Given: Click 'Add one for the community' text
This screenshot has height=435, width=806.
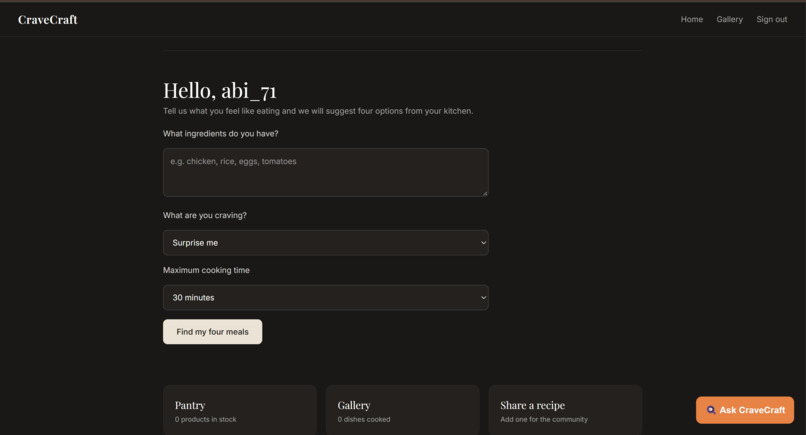Looking at the screenshot, I should click(544, 420).
